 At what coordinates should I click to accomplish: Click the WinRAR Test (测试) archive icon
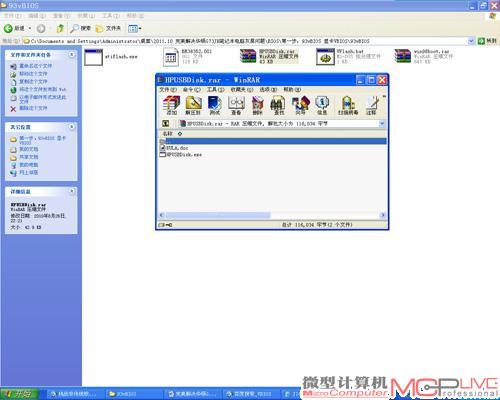tap(215, 105)
